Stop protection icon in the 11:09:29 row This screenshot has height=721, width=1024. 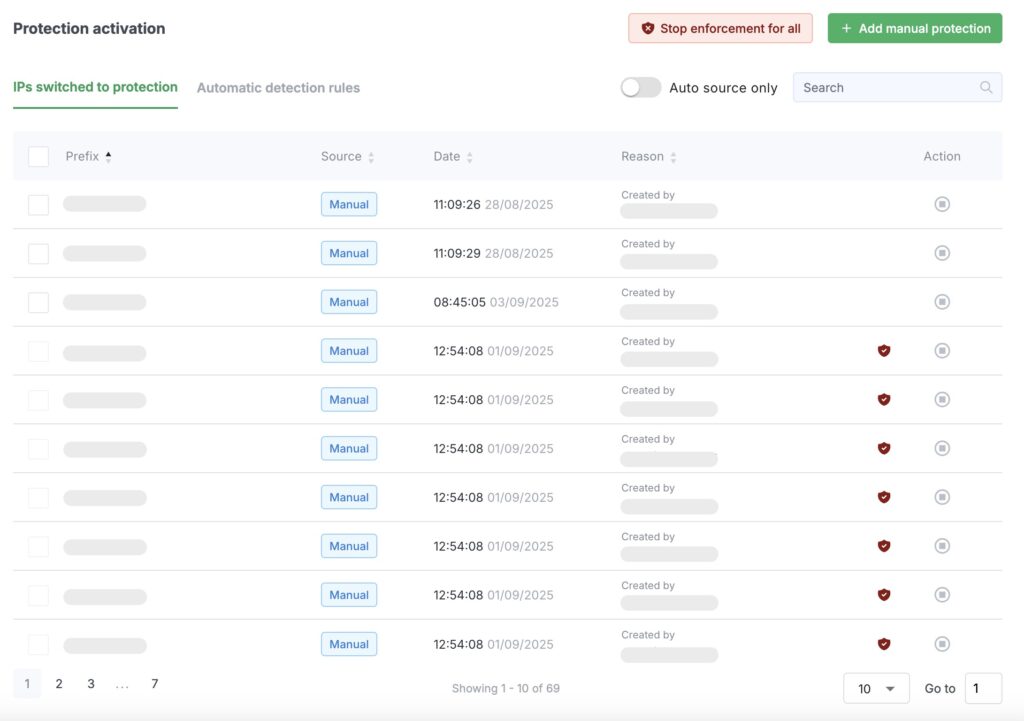click(x=942, y=253)
